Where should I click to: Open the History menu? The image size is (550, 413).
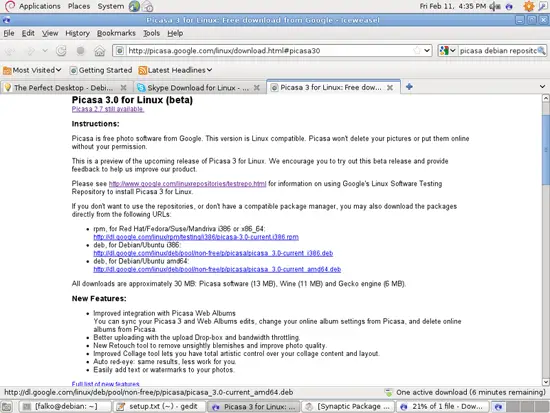77,33
